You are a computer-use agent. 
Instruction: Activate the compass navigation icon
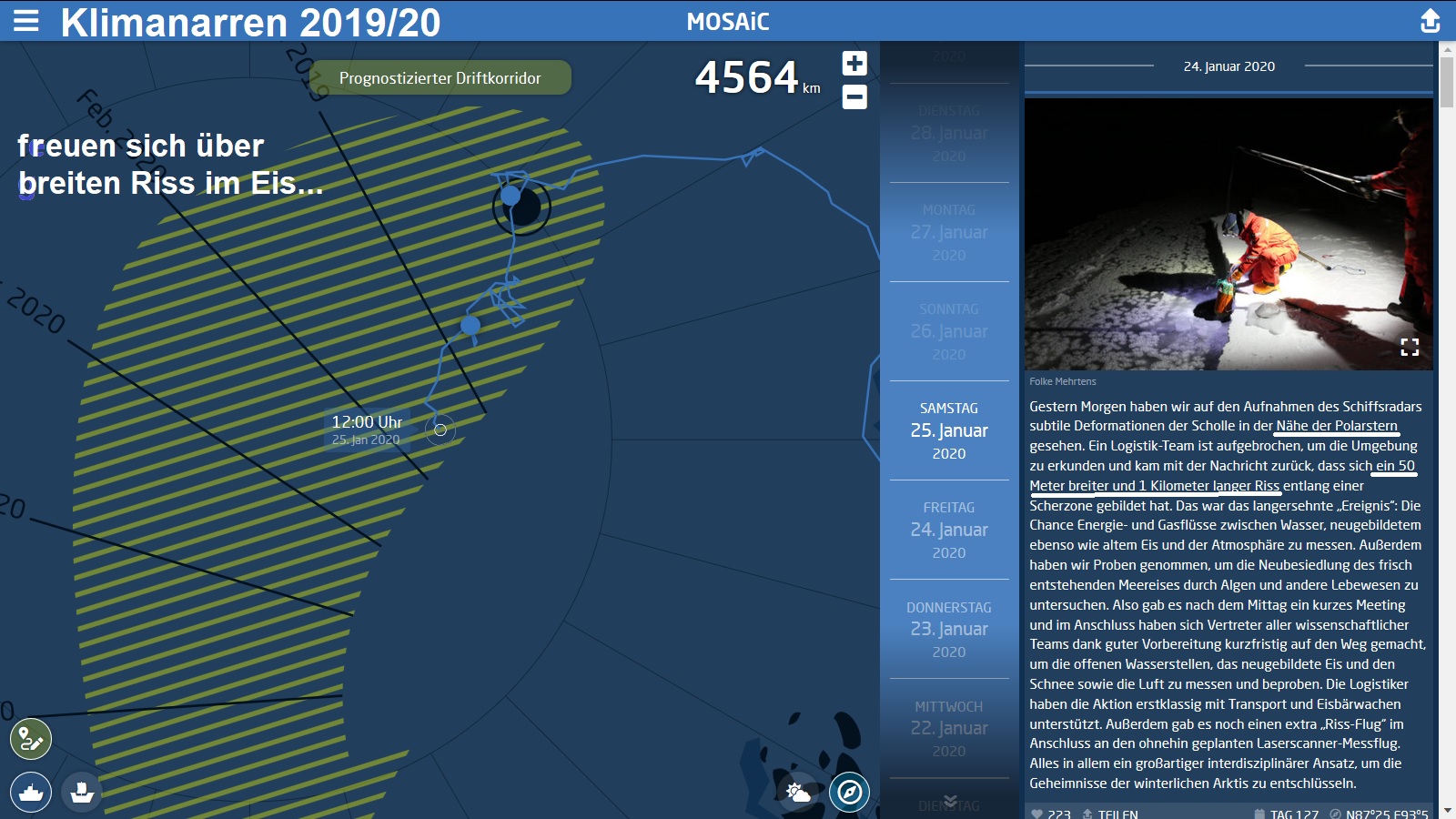(849, 792)
